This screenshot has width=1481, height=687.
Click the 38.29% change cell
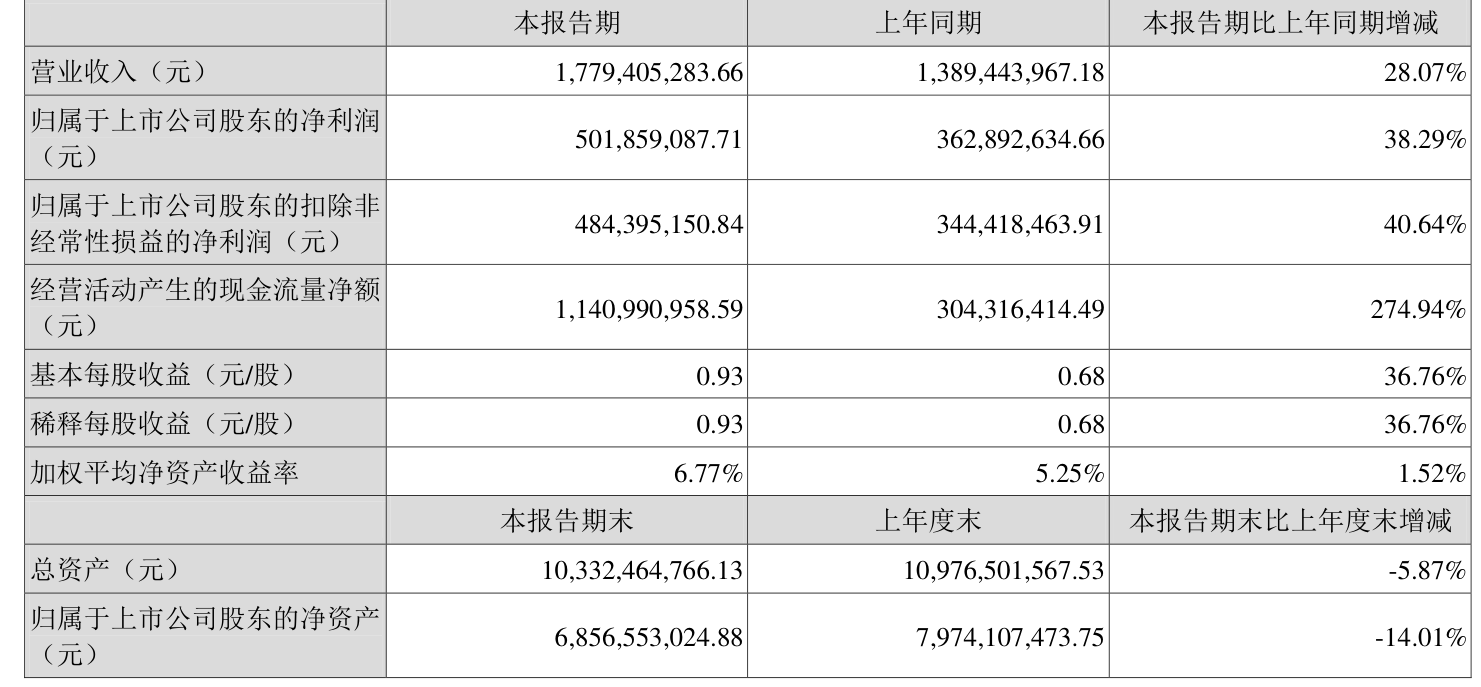point(1430,140)
